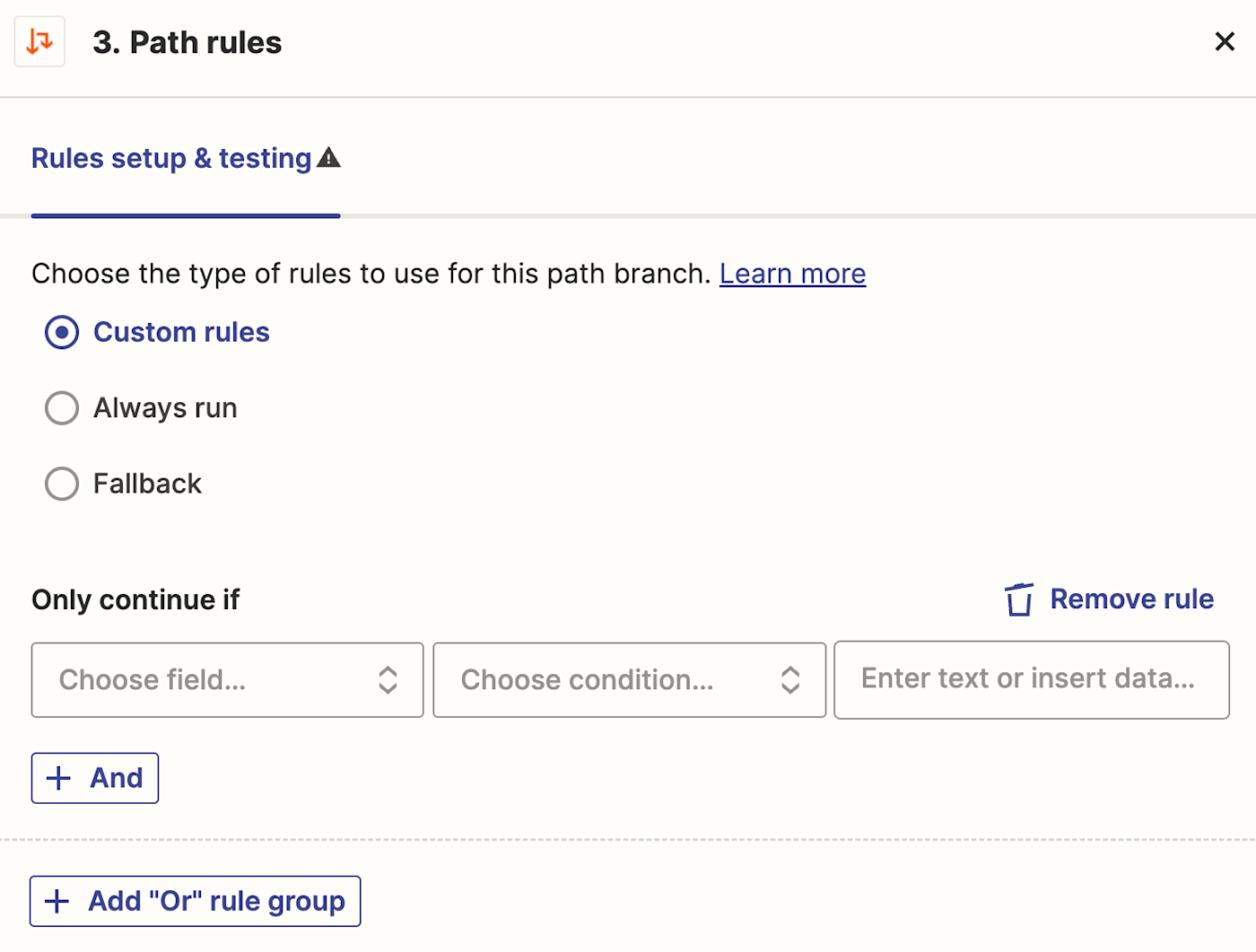Screen dimensions: 1256x952
Task: Choose the Fallback radio option
Action: 62,484
